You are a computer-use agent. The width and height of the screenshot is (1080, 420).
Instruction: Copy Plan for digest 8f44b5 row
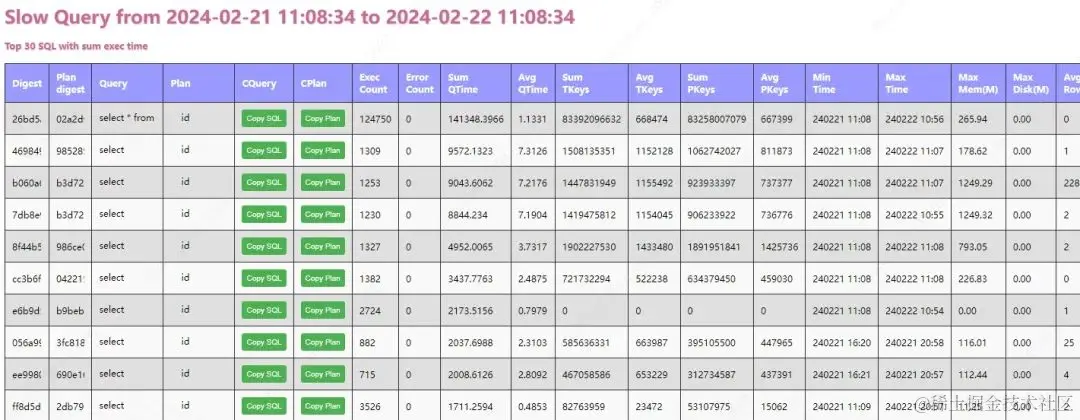pyautogui.click(x=323, y=246)
